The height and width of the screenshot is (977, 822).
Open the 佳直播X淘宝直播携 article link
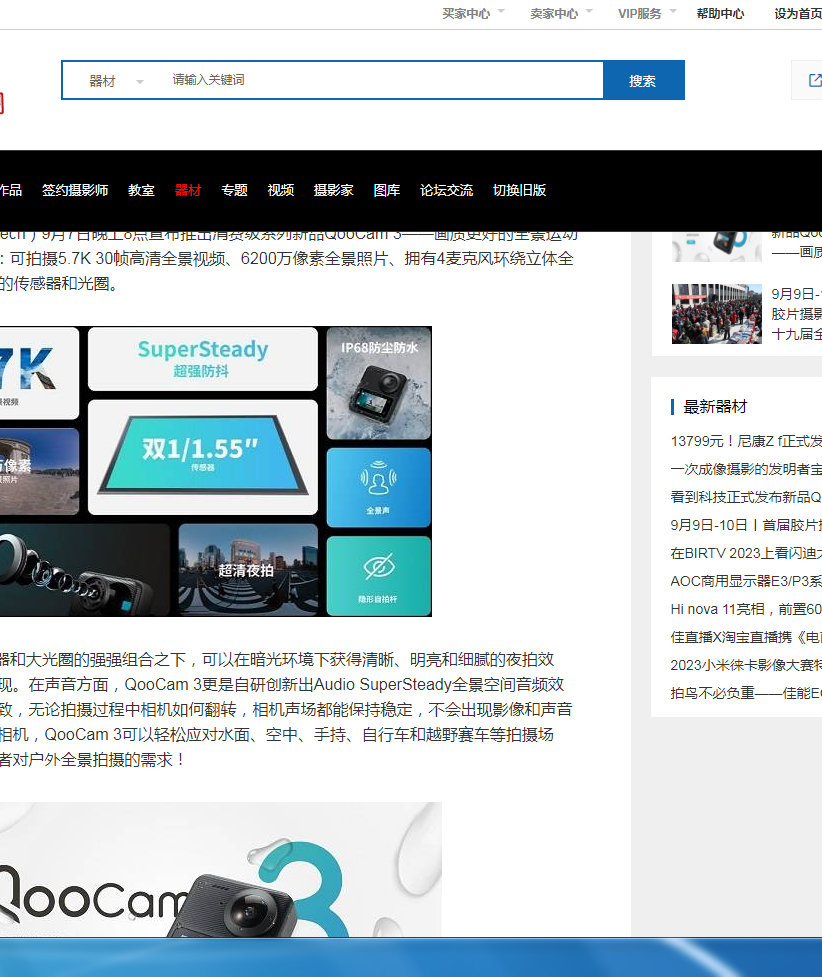pyautogui.click(x=746, y=637)
